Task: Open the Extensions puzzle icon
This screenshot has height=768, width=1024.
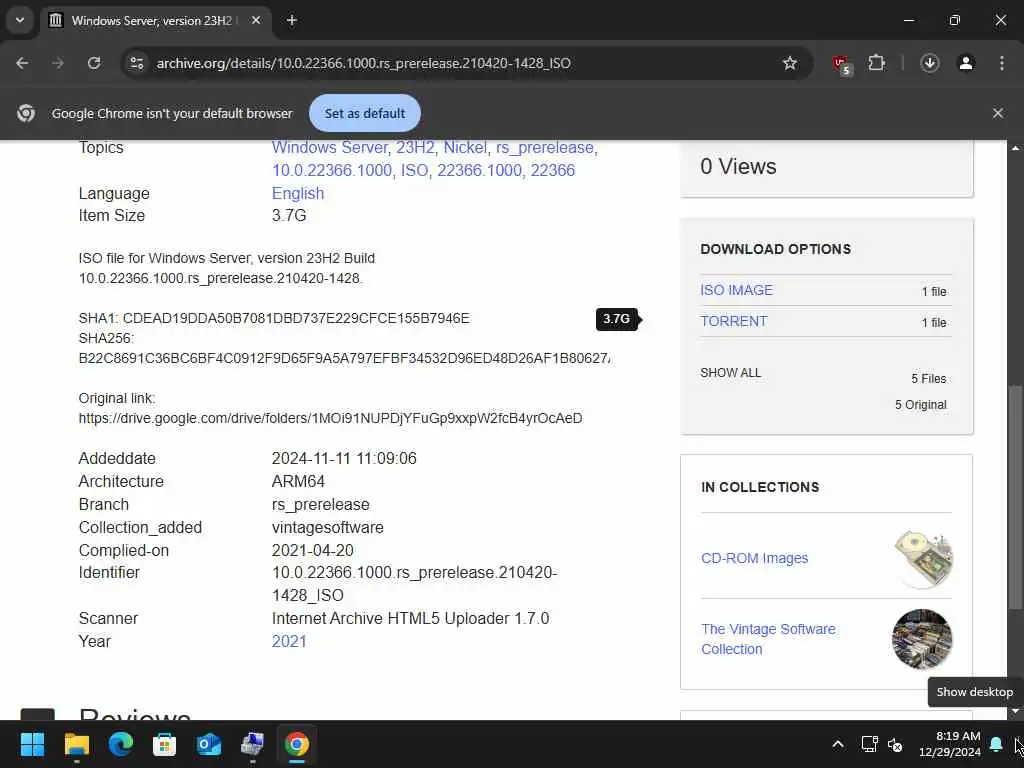Action: click(x=876, y=63)
